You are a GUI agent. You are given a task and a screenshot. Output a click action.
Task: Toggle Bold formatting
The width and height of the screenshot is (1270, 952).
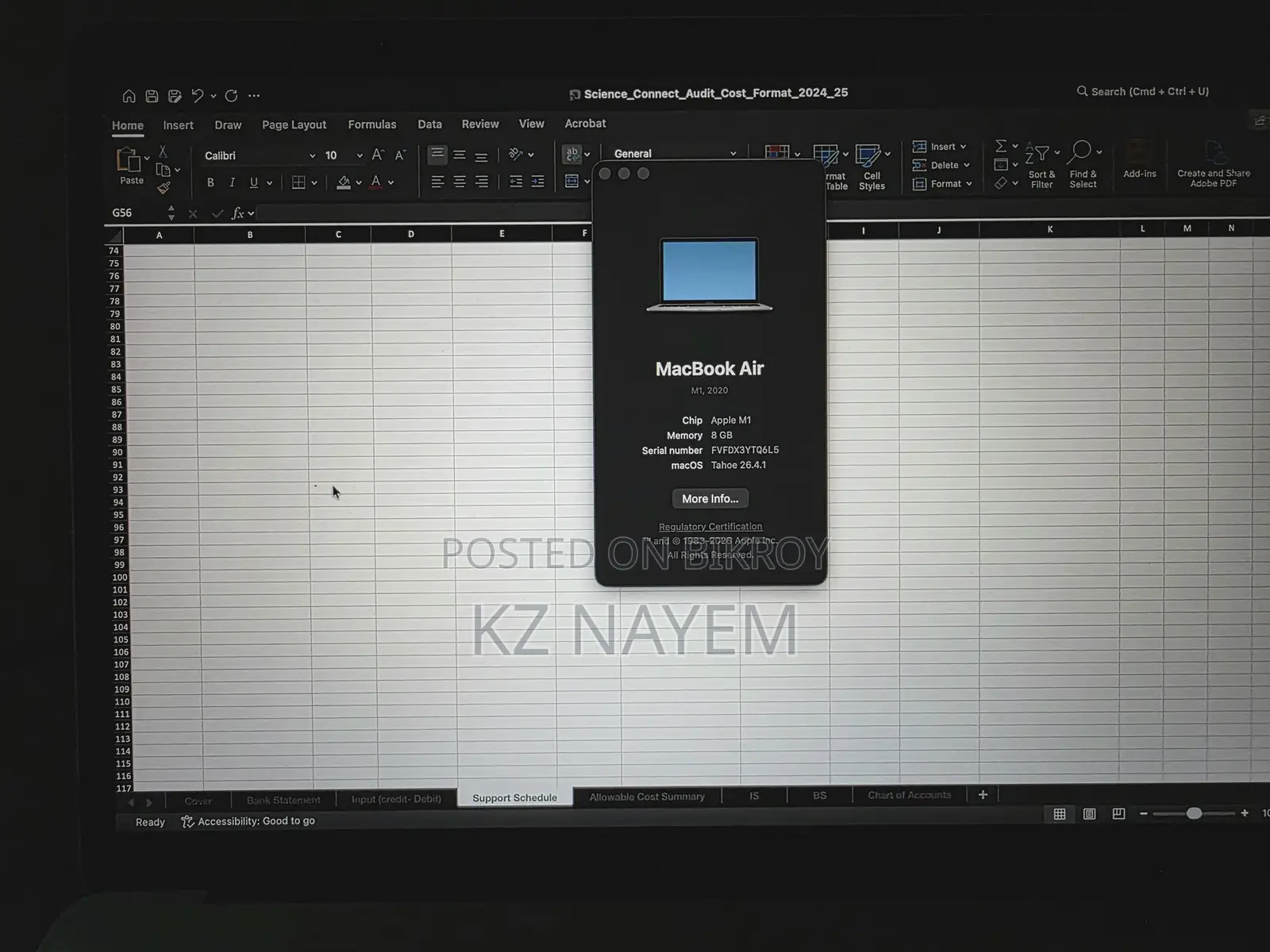[x=210, y=182]
